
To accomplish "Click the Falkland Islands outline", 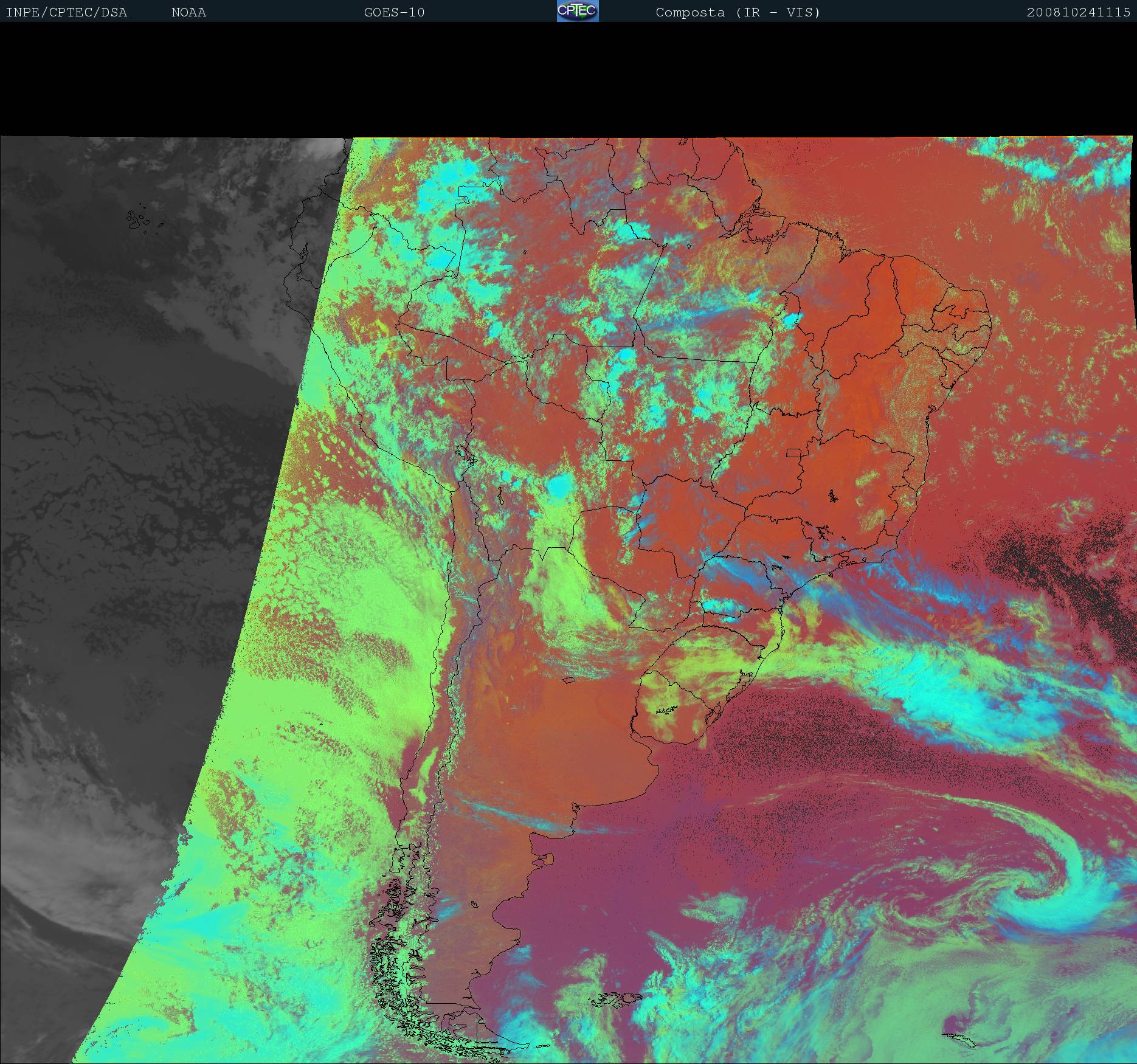I will [x=617, y=999].
